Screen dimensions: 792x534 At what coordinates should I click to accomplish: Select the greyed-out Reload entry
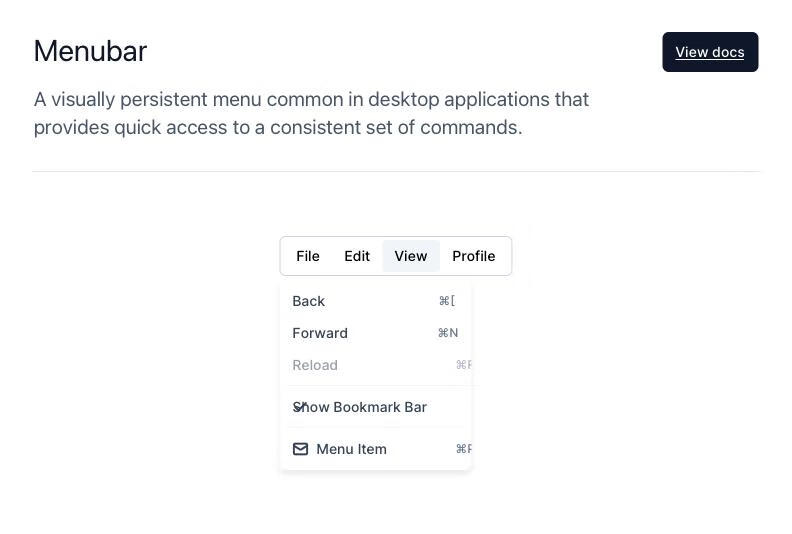click(375, 365)
